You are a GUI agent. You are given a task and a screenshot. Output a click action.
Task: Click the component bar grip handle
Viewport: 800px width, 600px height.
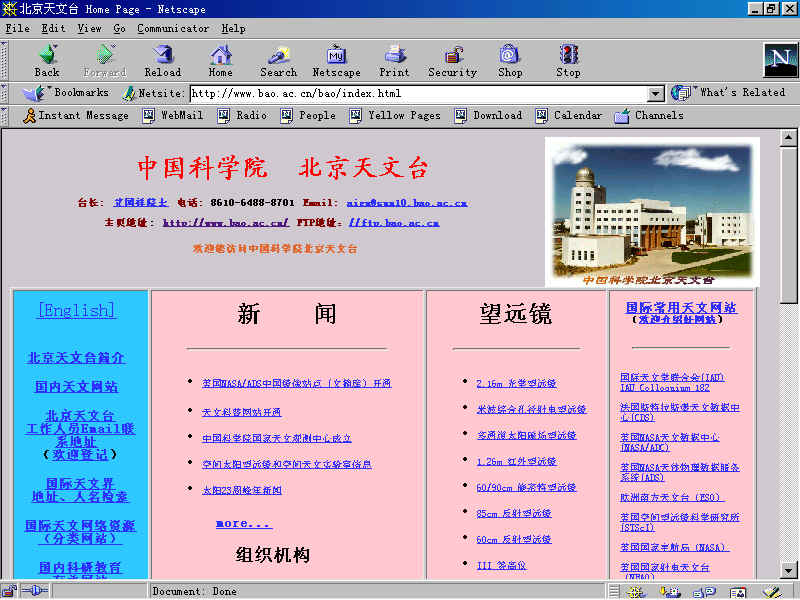[x=614, y=592]
